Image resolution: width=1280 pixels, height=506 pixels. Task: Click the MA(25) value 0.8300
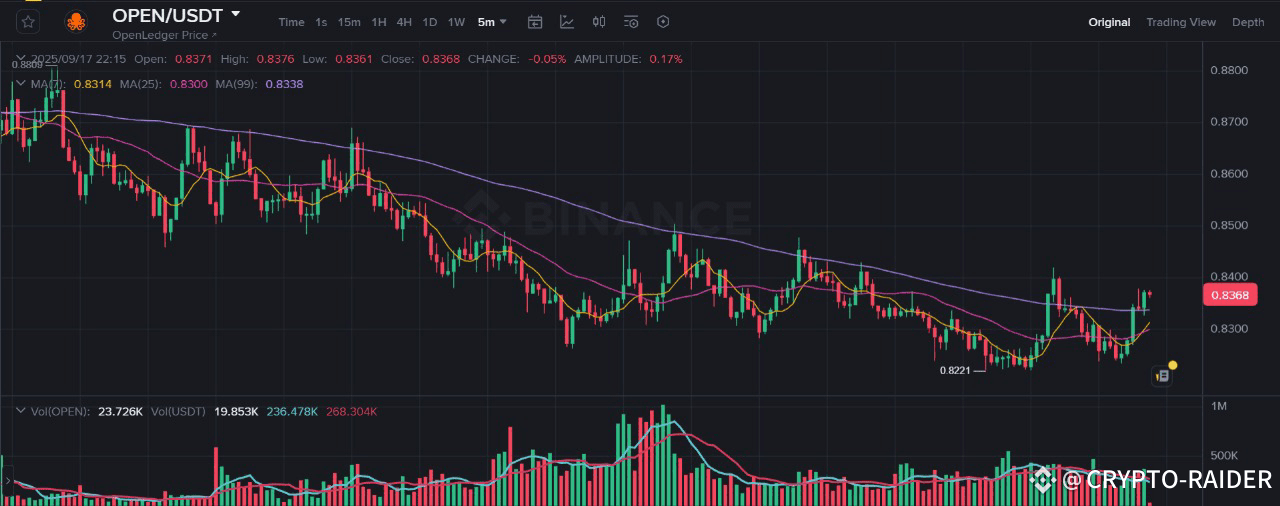189,84
